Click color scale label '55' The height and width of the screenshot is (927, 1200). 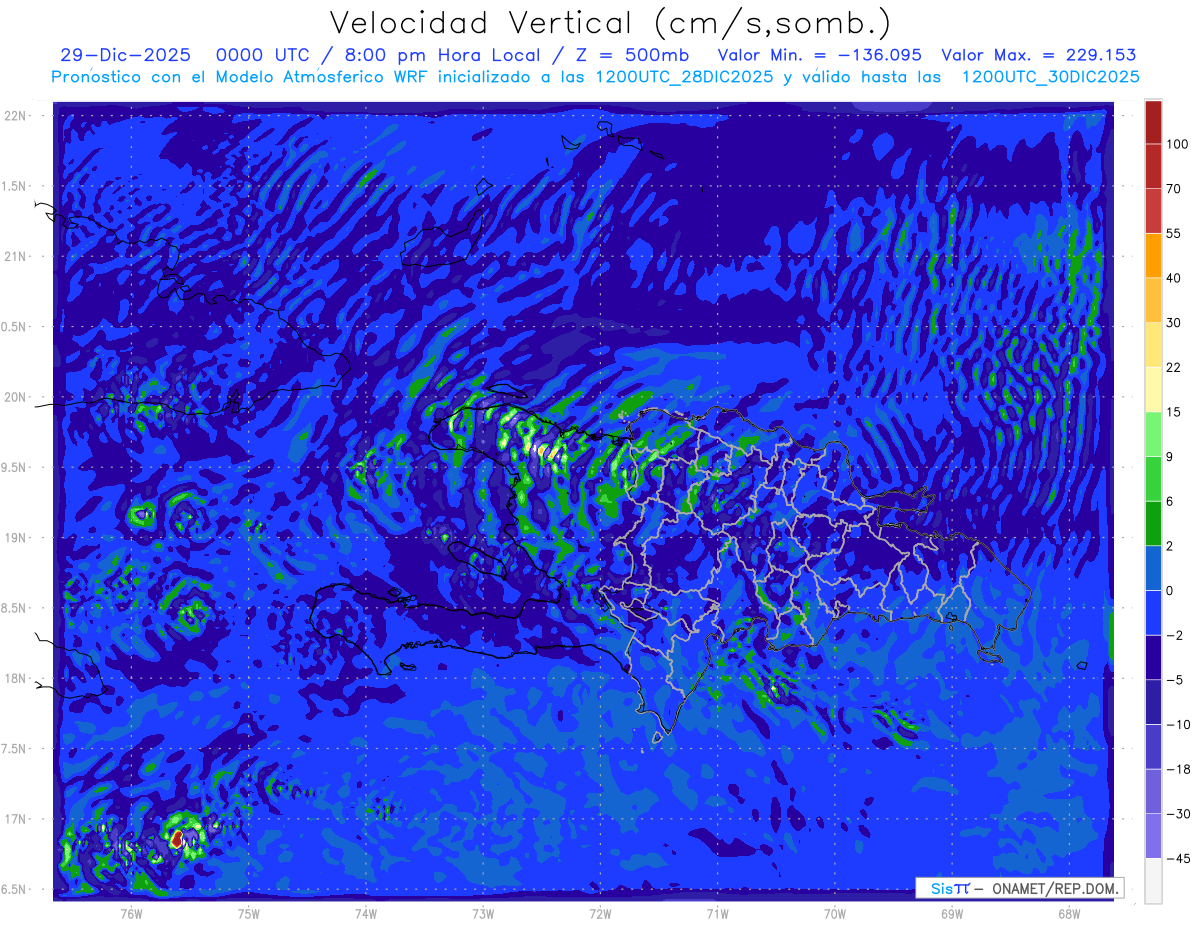(x=1174, y=233)
